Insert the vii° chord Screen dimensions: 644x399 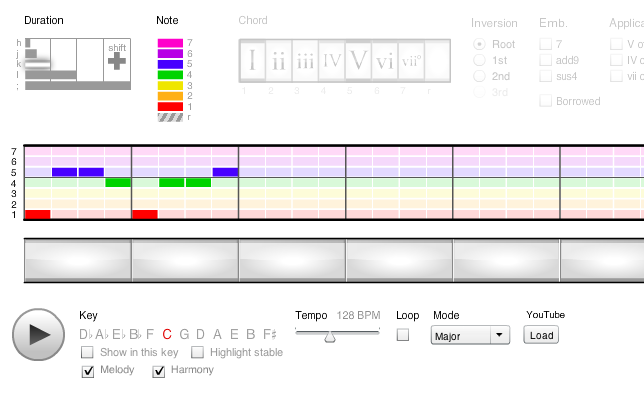coord(411,61)
